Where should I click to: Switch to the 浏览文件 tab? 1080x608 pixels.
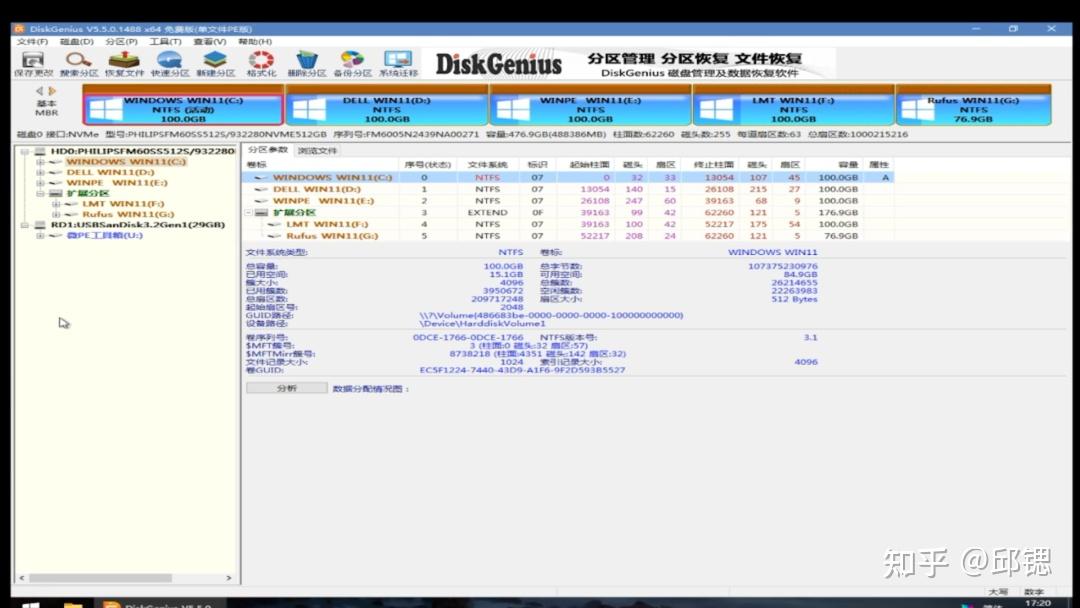(x=318, y=150)
